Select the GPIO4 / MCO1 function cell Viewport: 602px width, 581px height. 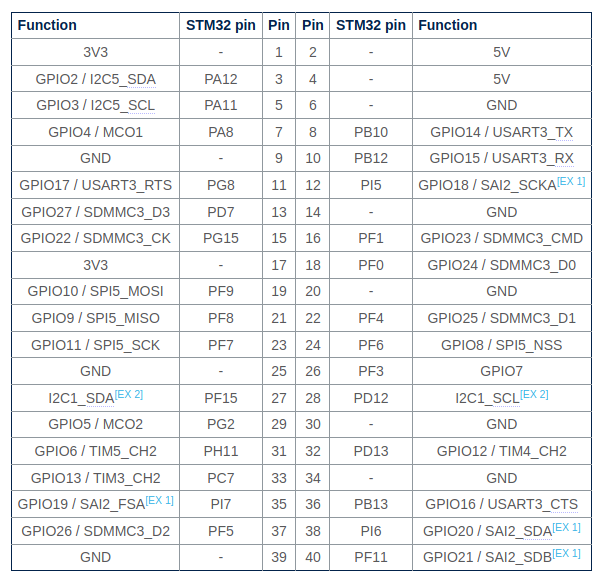pos(96,132)
